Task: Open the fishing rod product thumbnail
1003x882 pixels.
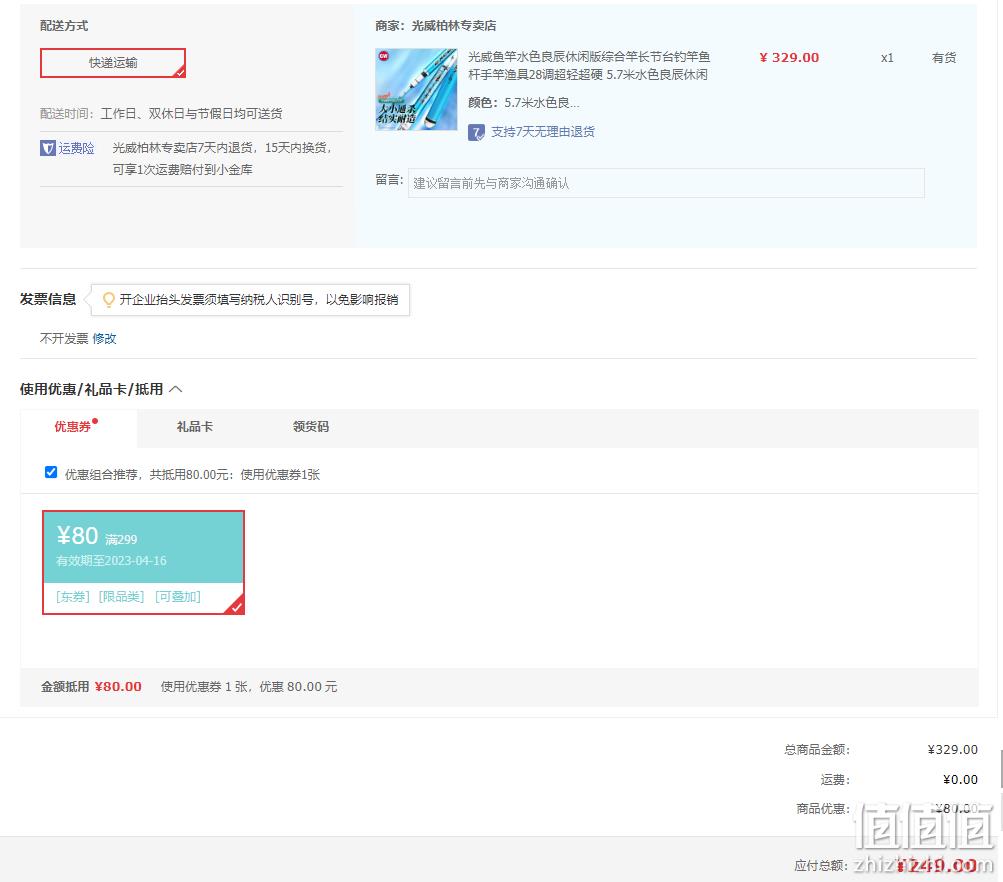Action: tap(416, 90)
